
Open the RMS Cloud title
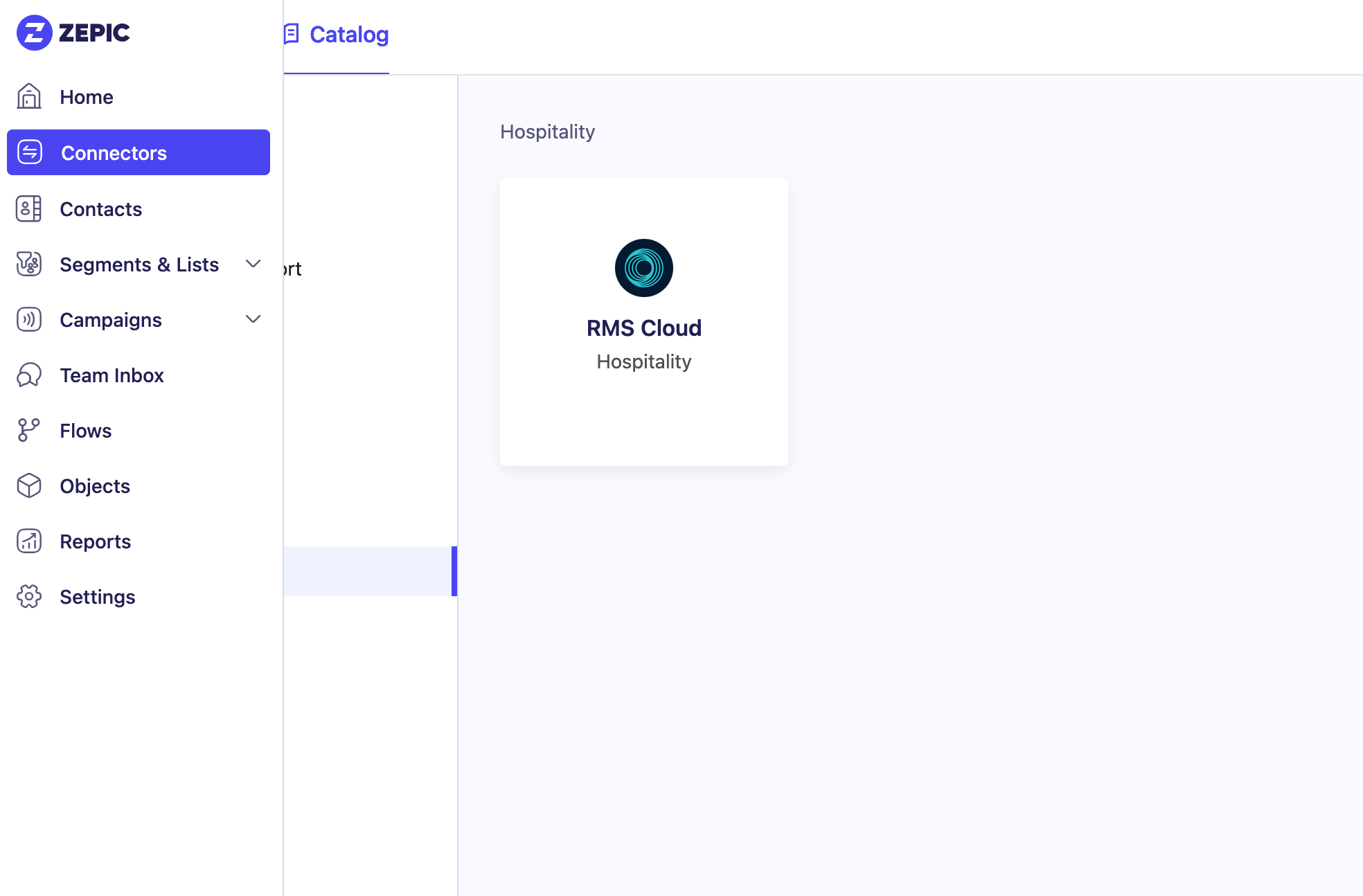tap(644, 328)
